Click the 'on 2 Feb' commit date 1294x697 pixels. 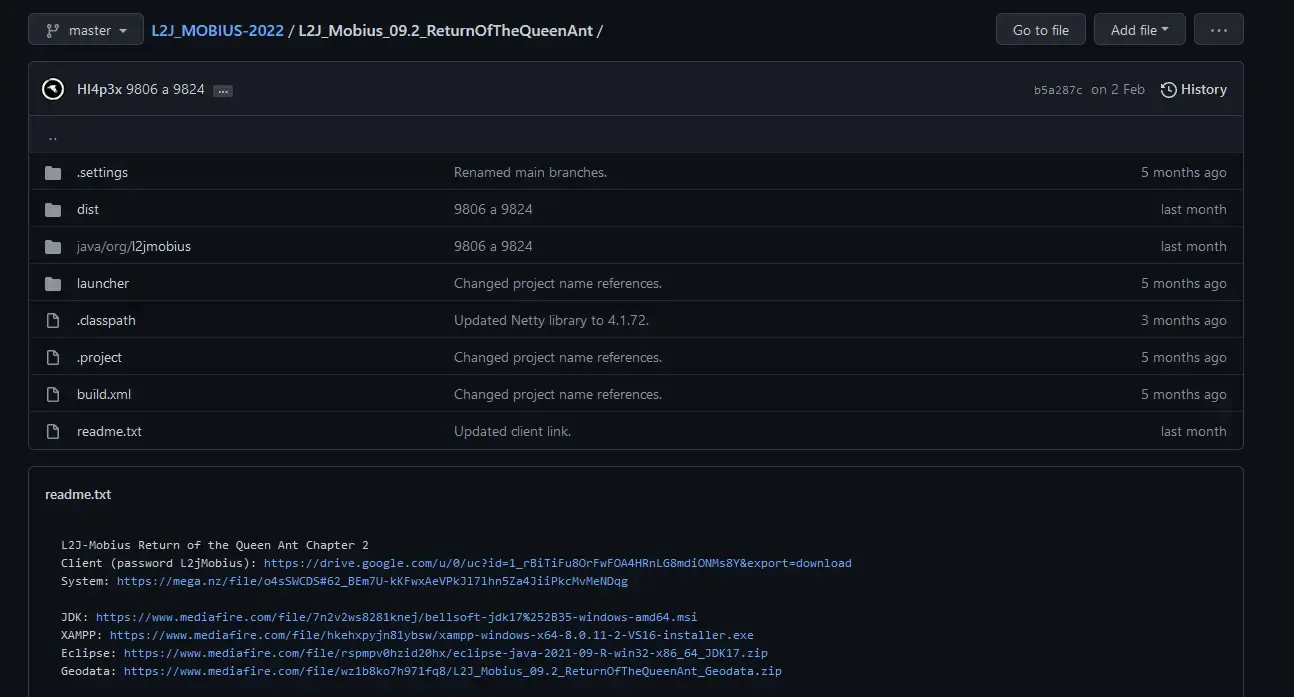point(1118,89)
